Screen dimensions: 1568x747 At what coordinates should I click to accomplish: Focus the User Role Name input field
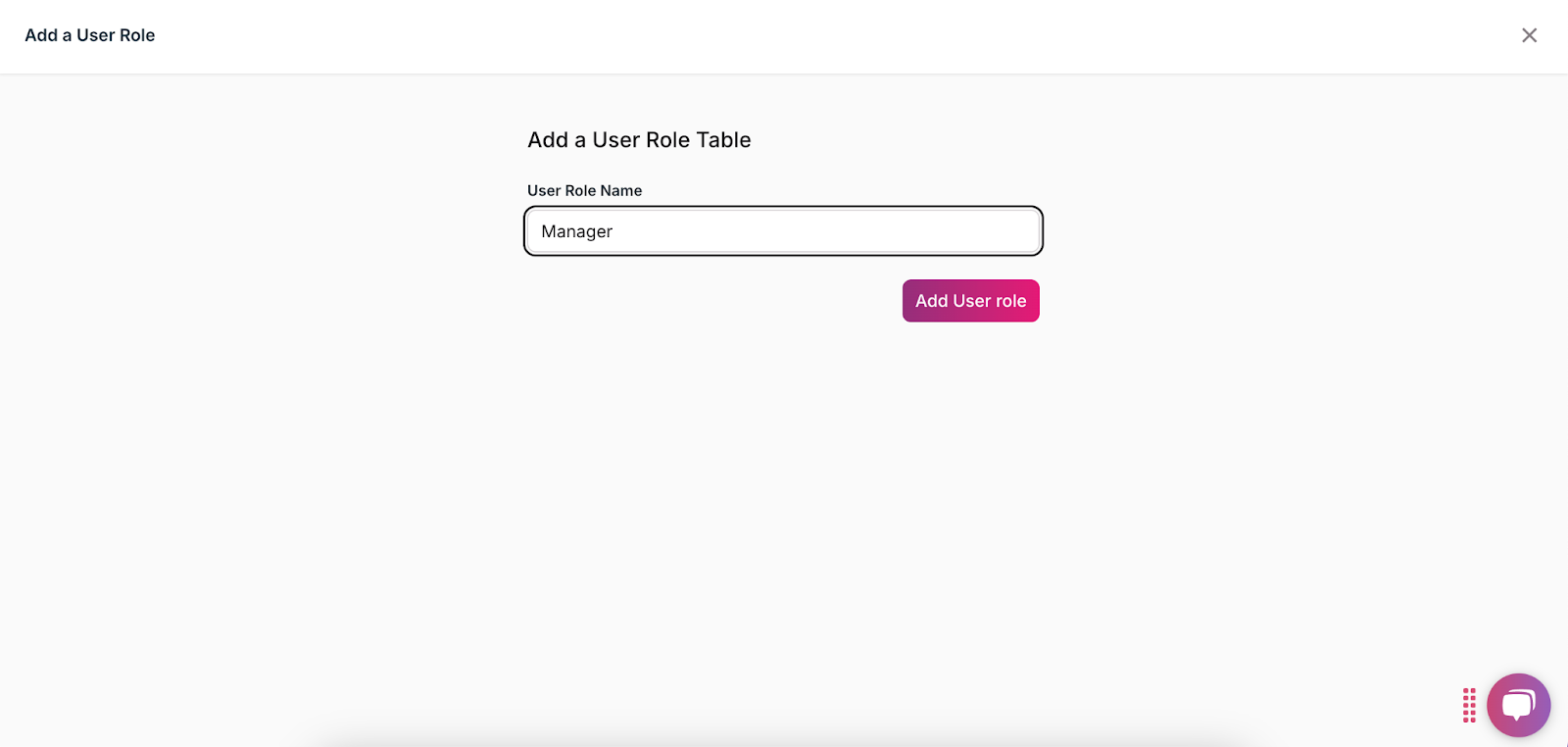coord(782,231)
